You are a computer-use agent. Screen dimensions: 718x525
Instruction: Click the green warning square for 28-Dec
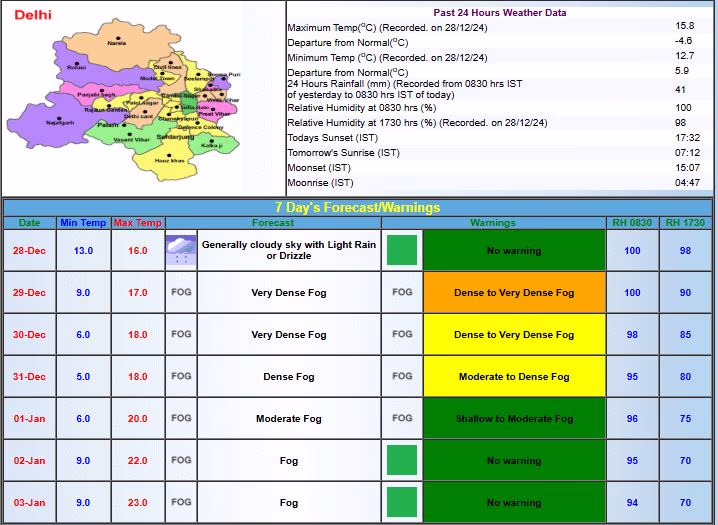pos(402,250)
